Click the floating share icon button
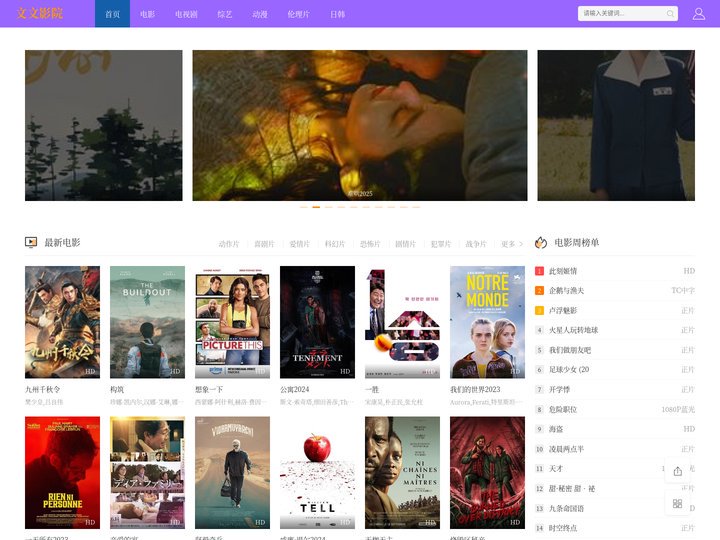 (677, 471)
